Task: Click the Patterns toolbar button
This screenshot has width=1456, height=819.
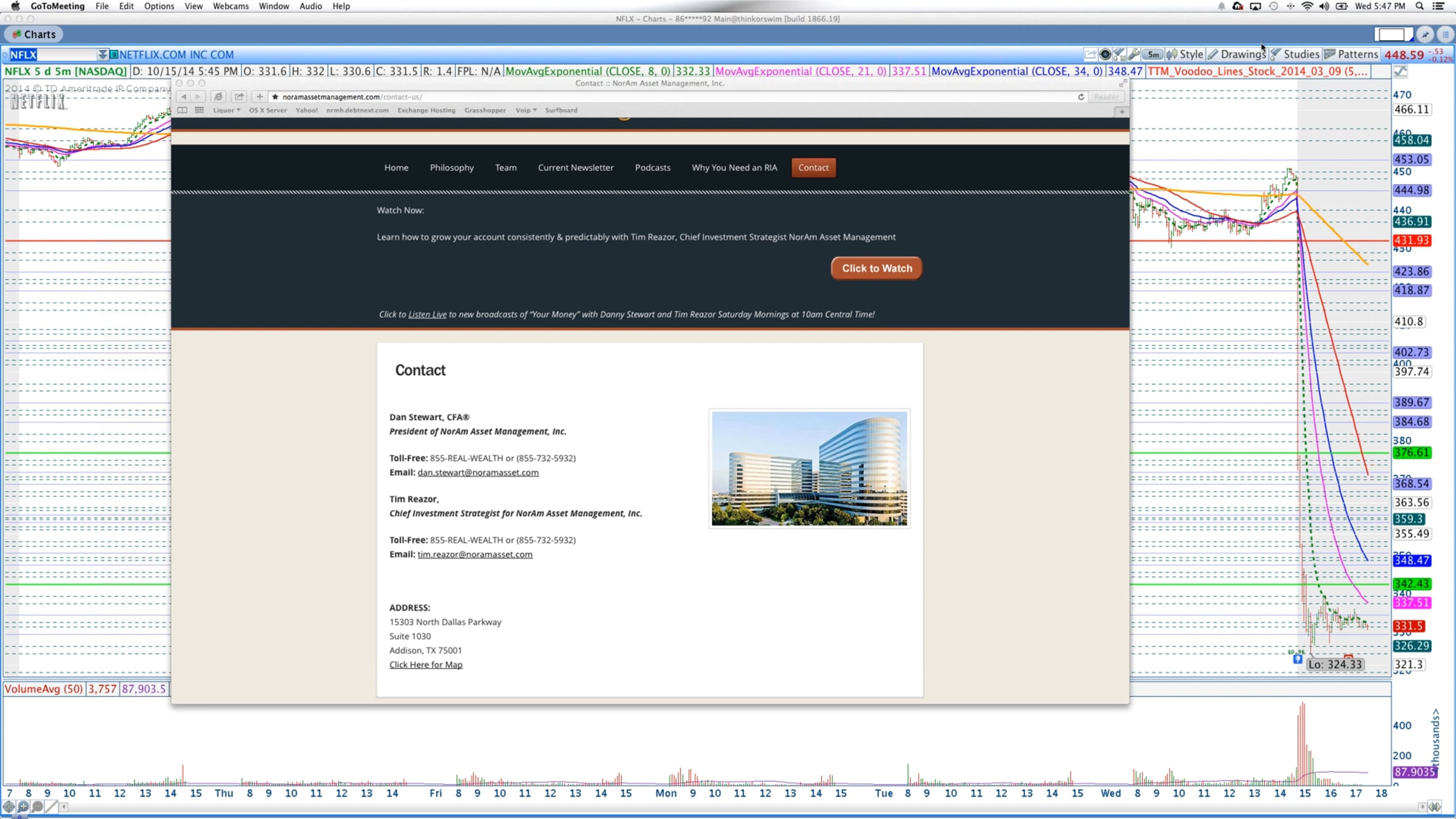Action: coord(1352,55)
